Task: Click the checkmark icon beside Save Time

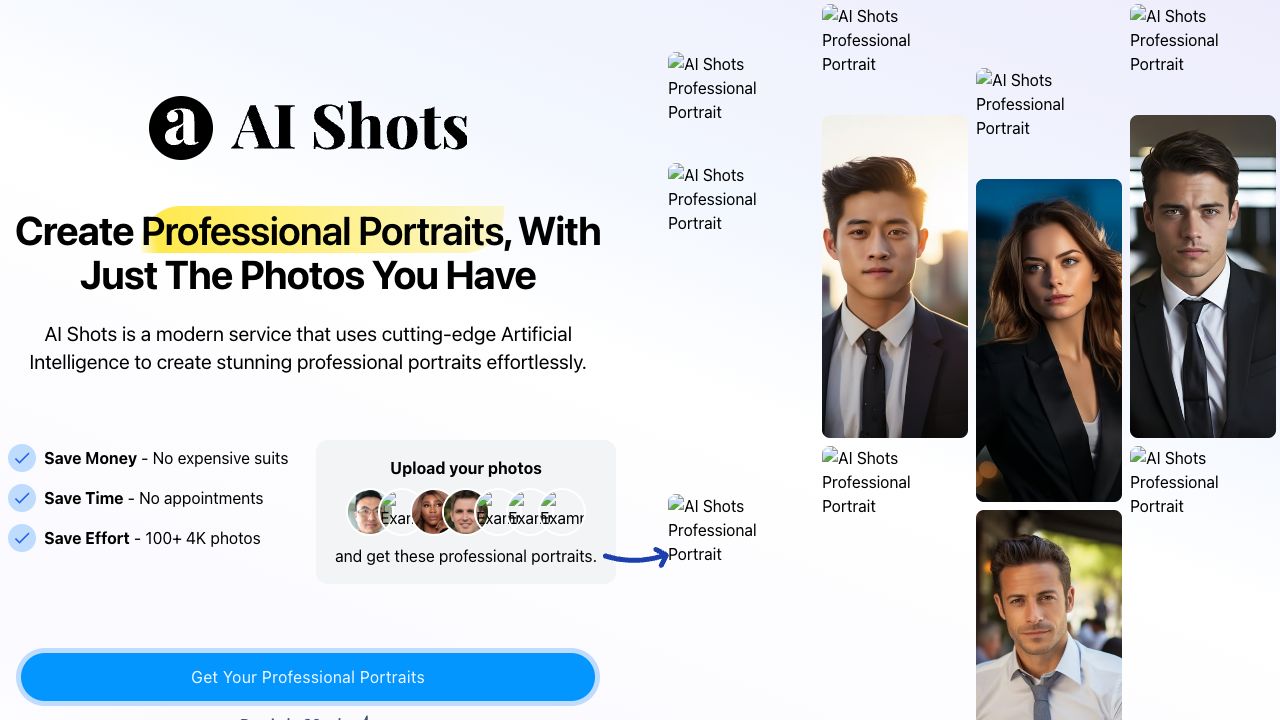Action: click(x=22, y=498)
